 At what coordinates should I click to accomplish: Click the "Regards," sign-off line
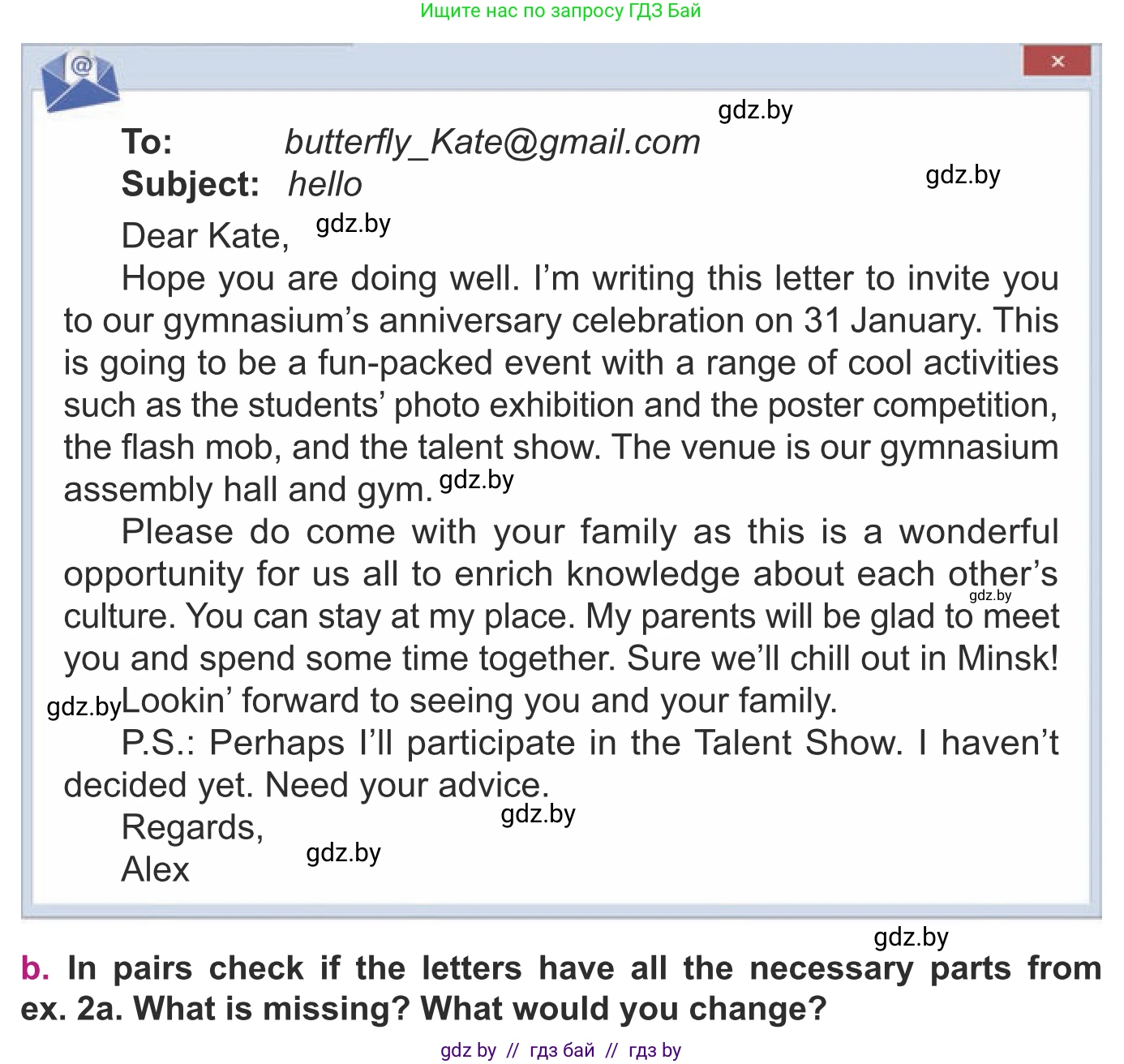pos(192,828)
